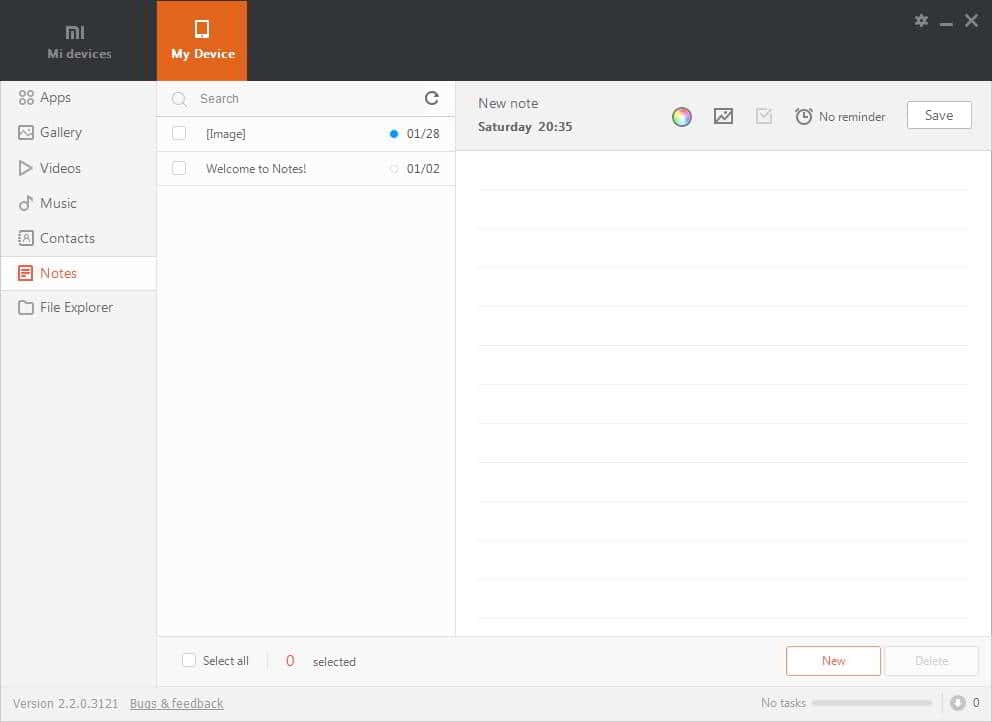Viewport: 992px width, 722px height.
Task: Click the New note button
Action: point(833,661)
